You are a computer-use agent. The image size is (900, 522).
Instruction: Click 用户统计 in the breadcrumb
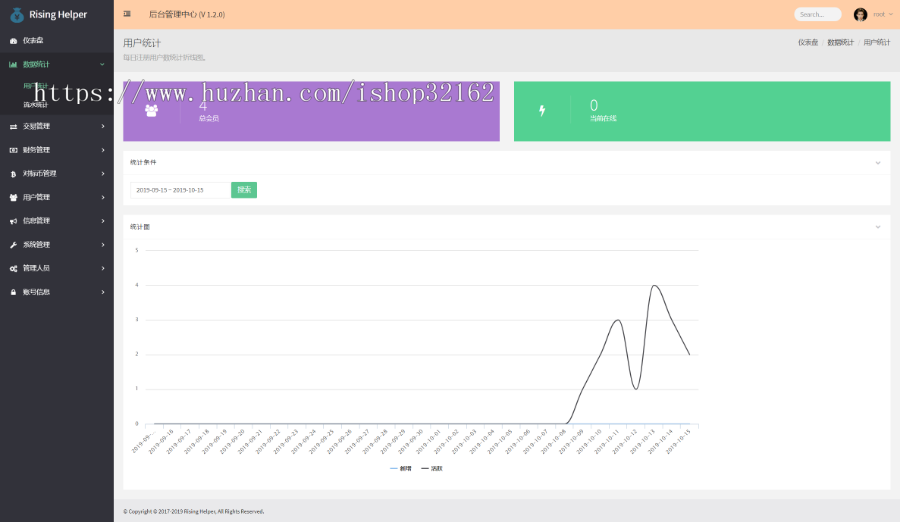(x=876, y=42)
